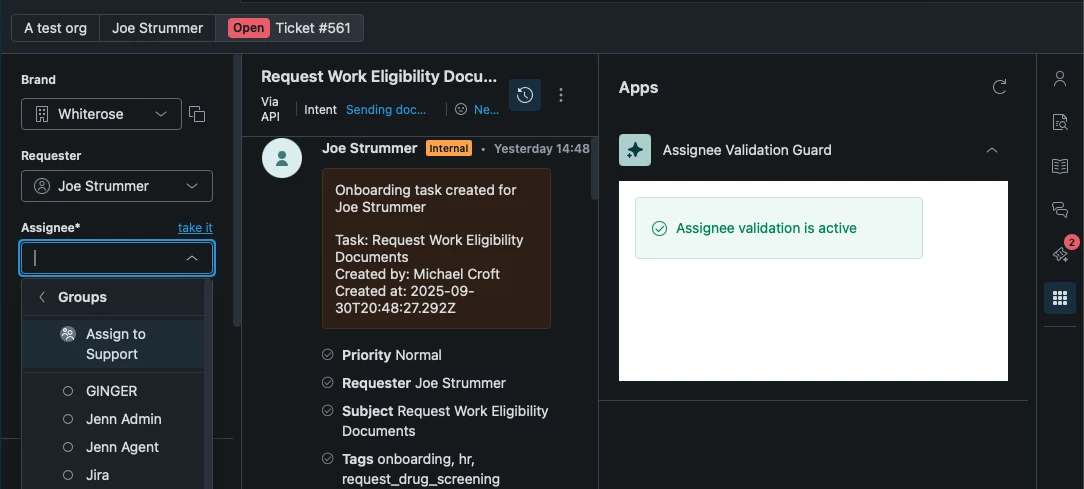Click the Created by: Michael Croft text
Screen dimensions: 1084x489
coord(418,274)
